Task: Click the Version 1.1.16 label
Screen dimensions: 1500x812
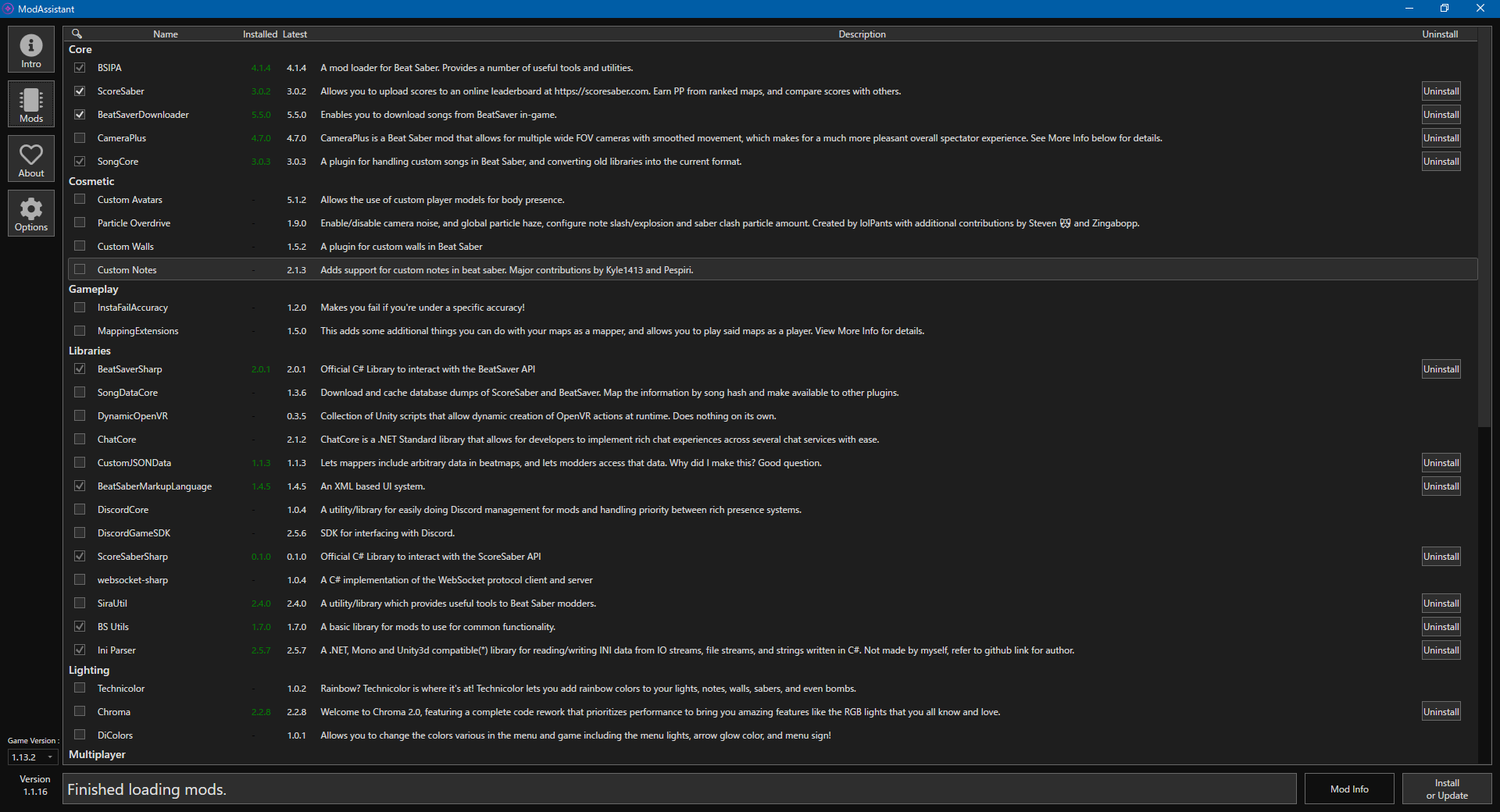Action: coord(35,785)
